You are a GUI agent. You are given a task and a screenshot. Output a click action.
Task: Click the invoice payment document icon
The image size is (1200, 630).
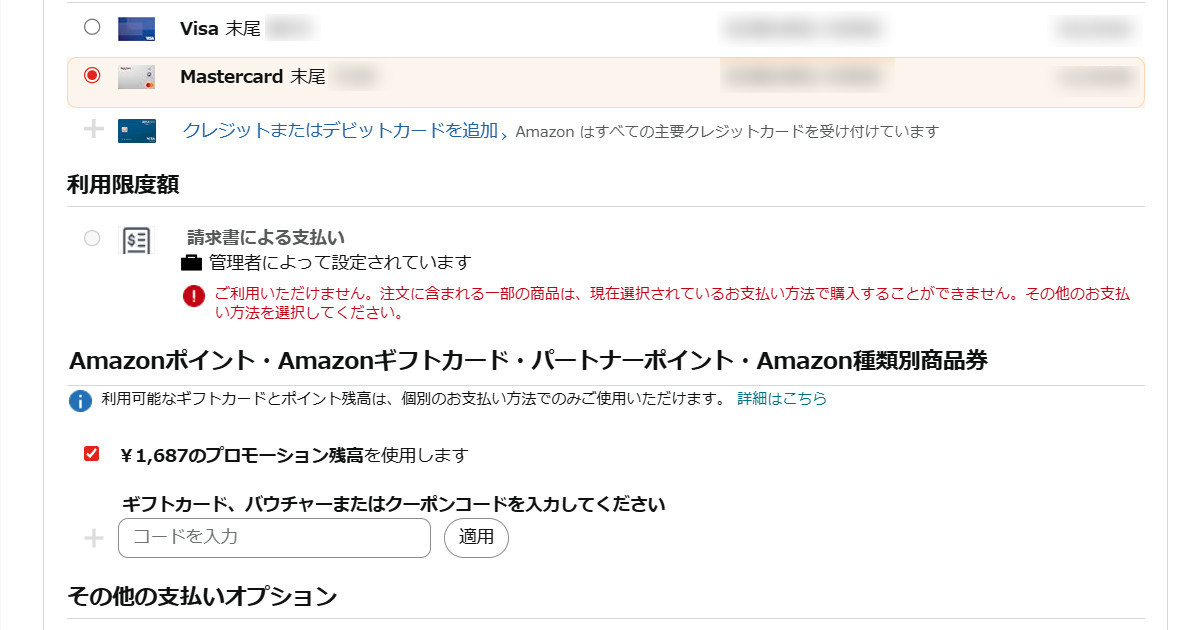click(x=136, y=240)
